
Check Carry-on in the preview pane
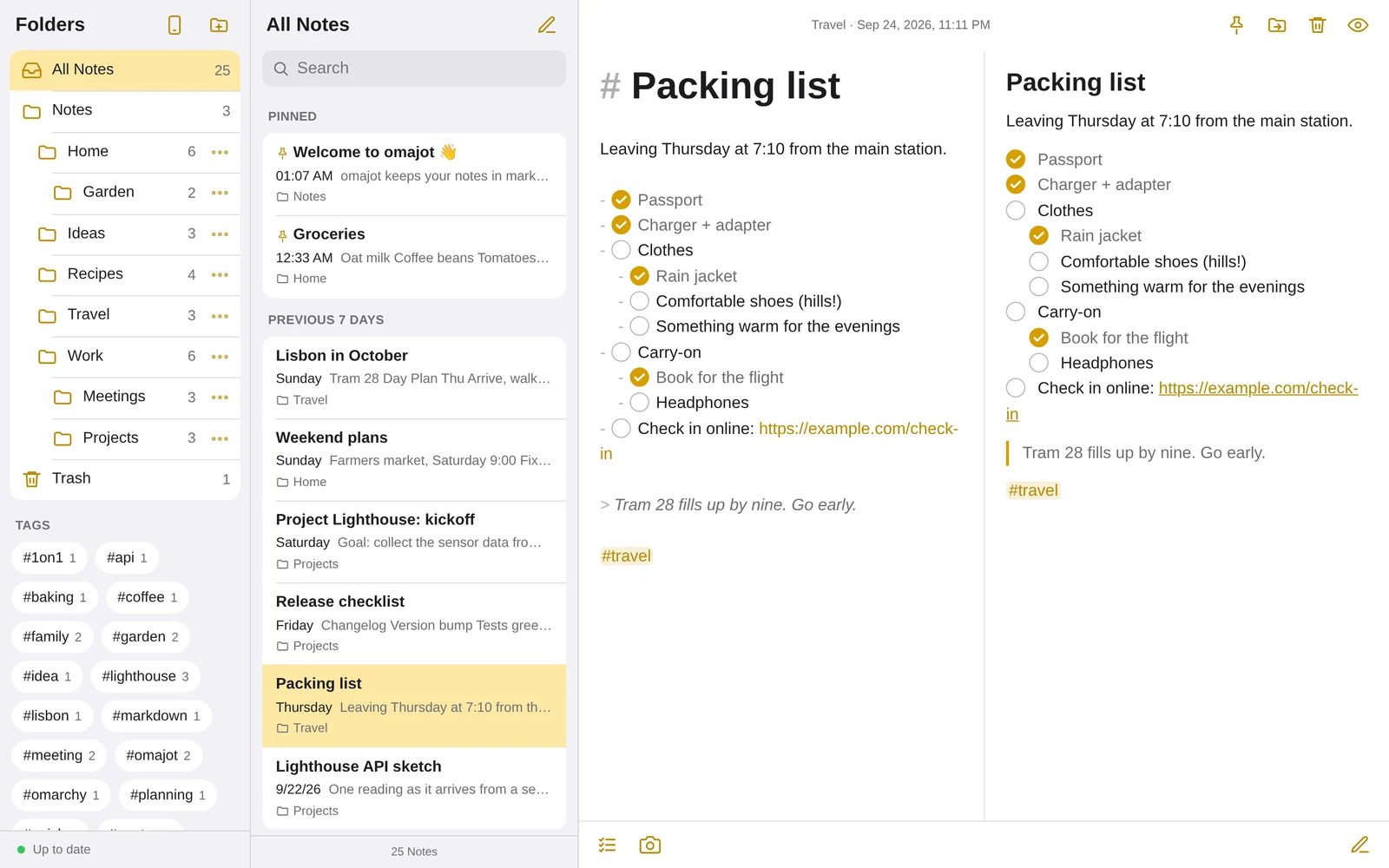[1016, 312]
